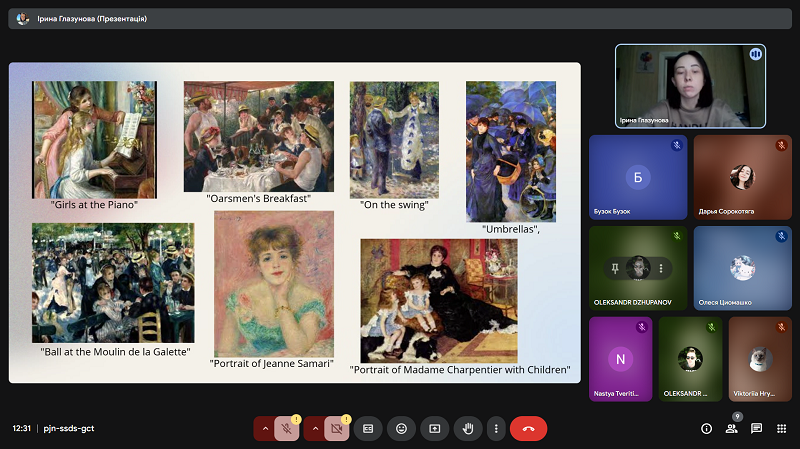Click the 12:31 clock text
Image resolution: width=800 pixels, height=449 pixels.
21,429
